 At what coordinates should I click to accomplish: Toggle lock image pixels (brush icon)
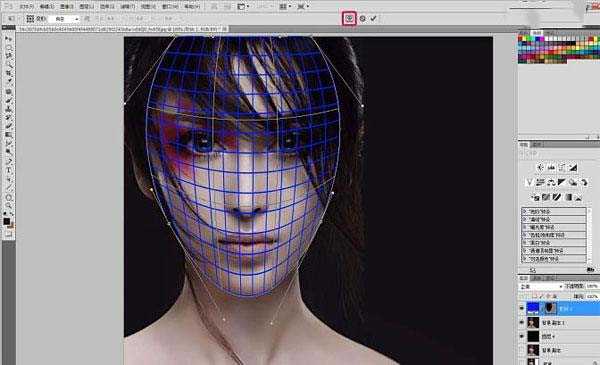coord(541,296)
